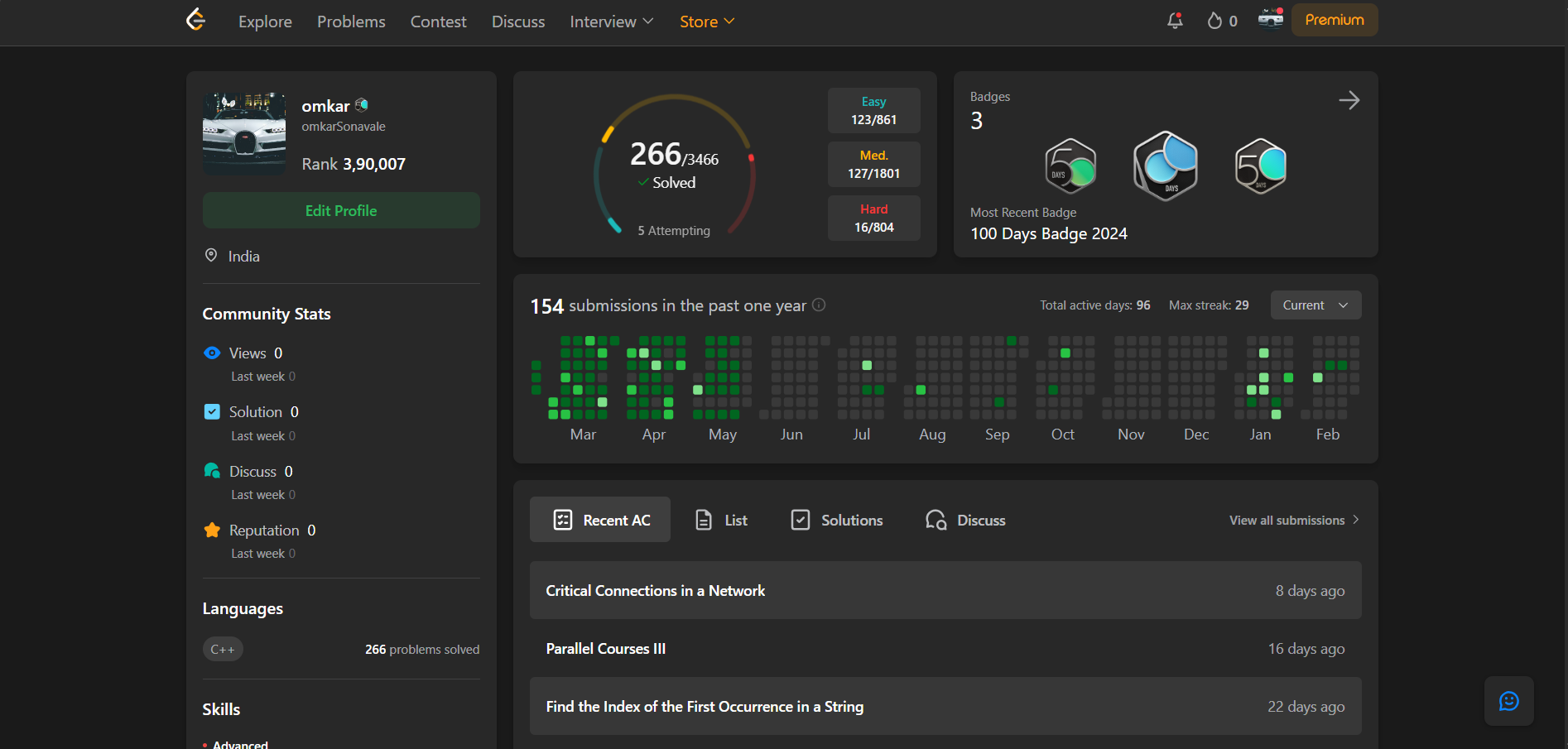The height and width of the screenshot is (749, 1568).
Task: Click the Edit Profile button
Action: tap(341, 210)
